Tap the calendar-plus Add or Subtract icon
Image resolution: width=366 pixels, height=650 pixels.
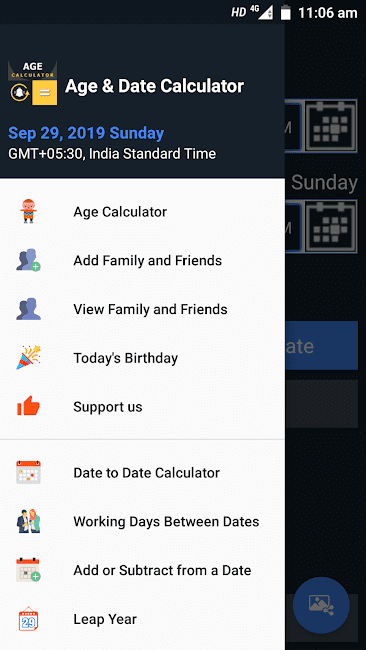(28, 570)
